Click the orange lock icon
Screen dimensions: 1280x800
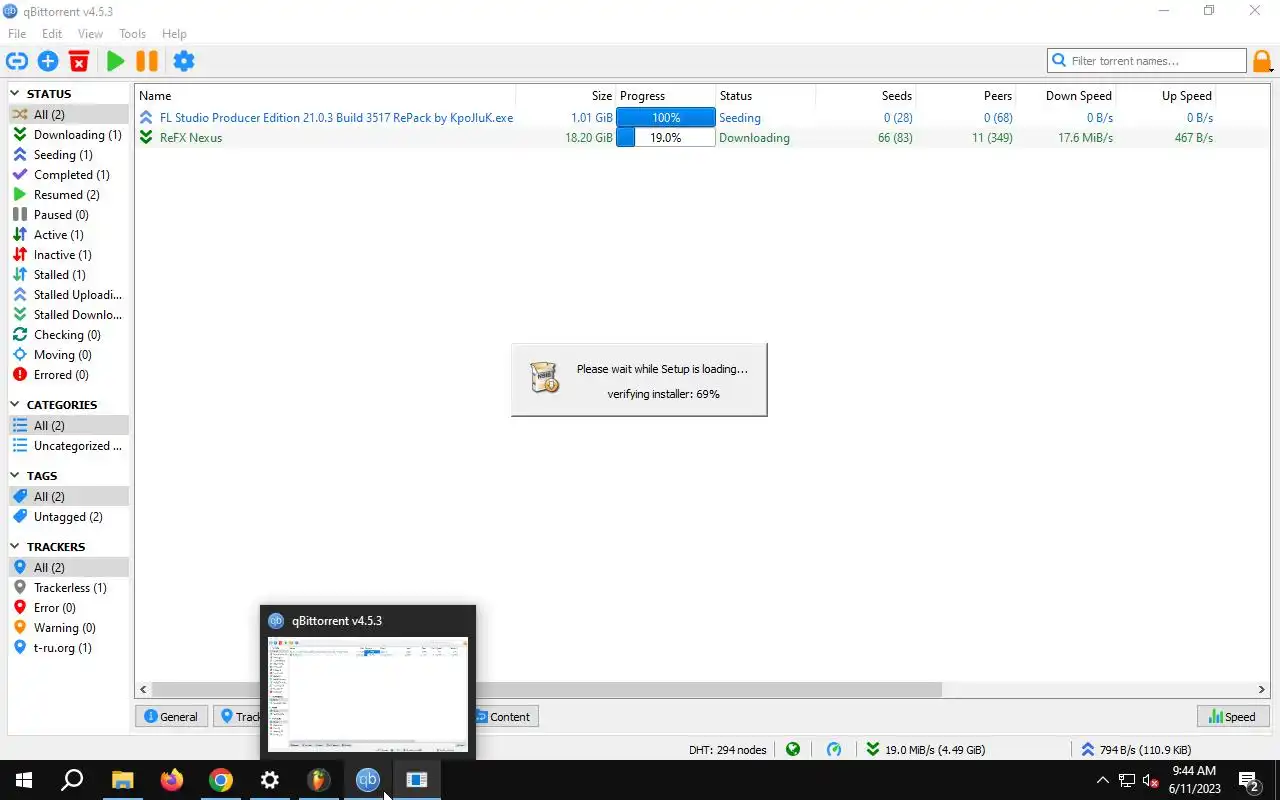coord(1263,61)
